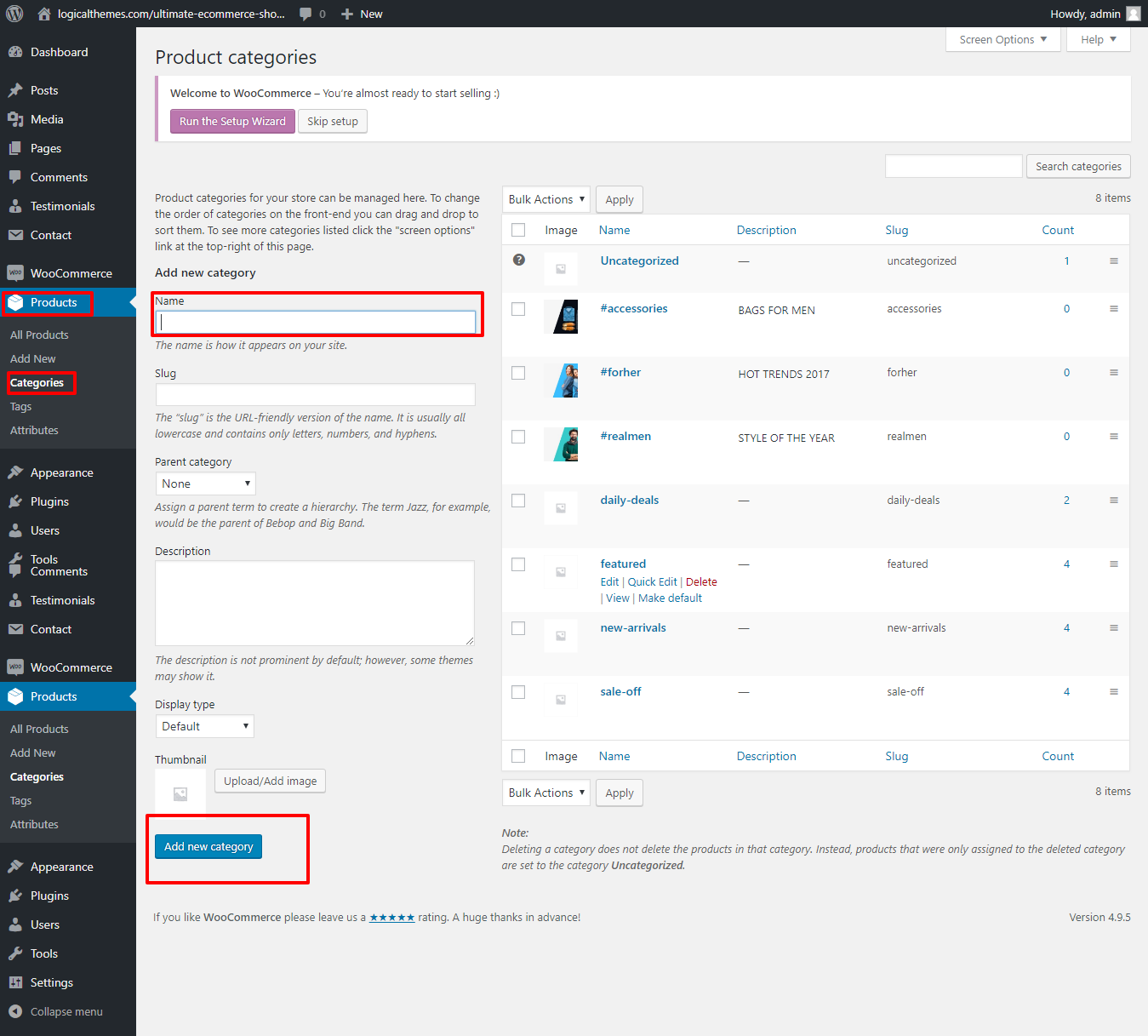Click Delete under featured category
The height and width of the screenshot is (1036, 1148).
click(701, 582)
